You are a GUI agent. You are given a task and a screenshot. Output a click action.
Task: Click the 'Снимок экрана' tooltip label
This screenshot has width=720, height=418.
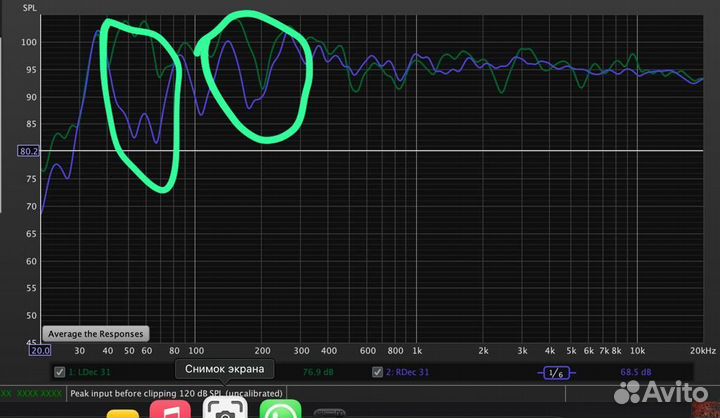click(x=225, y=369)
